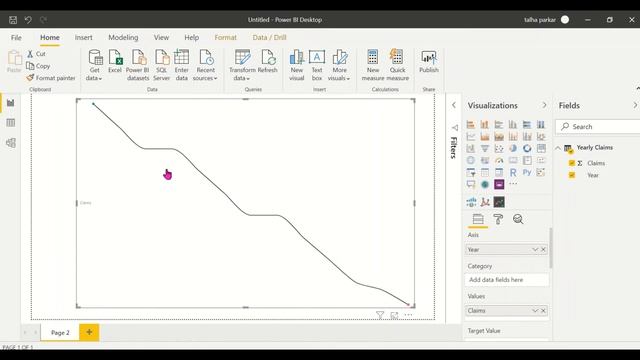Click the Publish button

click(x=429, y=62)
